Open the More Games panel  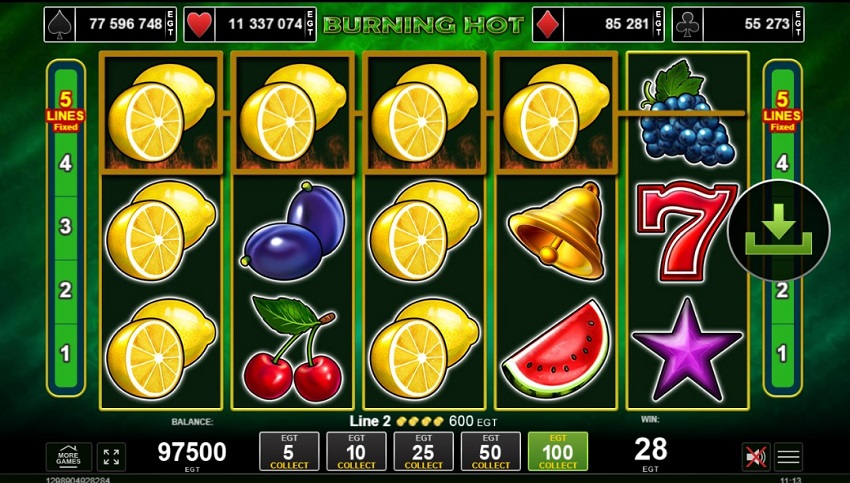tap(69, 456)
